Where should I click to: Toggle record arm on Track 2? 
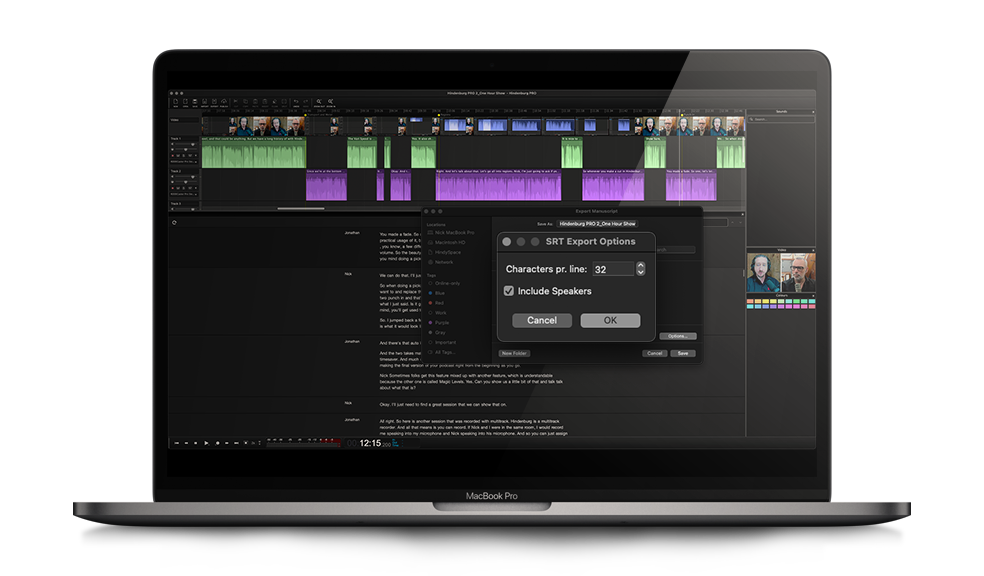tap(173, 188)
